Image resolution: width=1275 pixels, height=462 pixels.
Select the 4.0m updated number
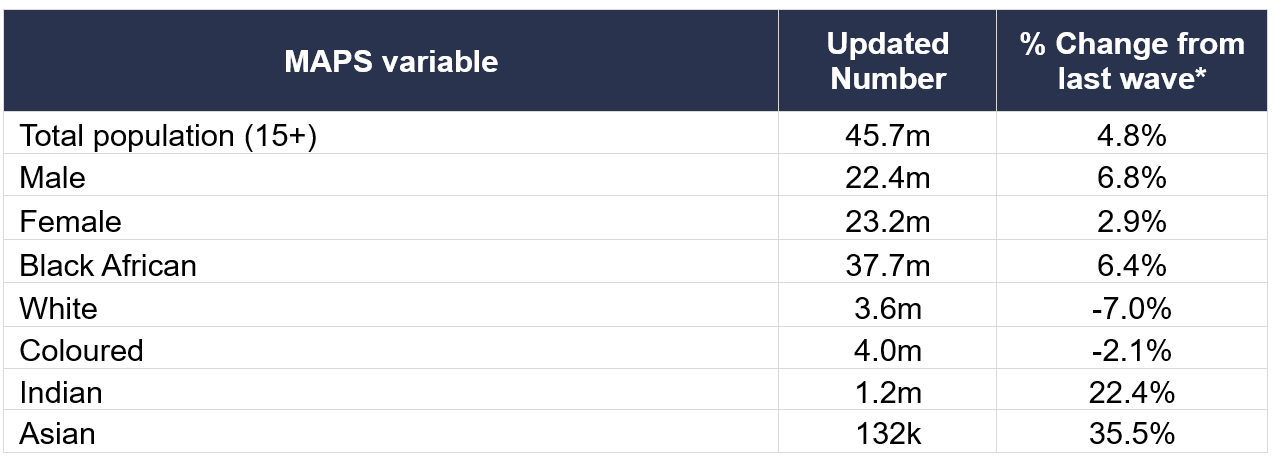click(887, 351)
